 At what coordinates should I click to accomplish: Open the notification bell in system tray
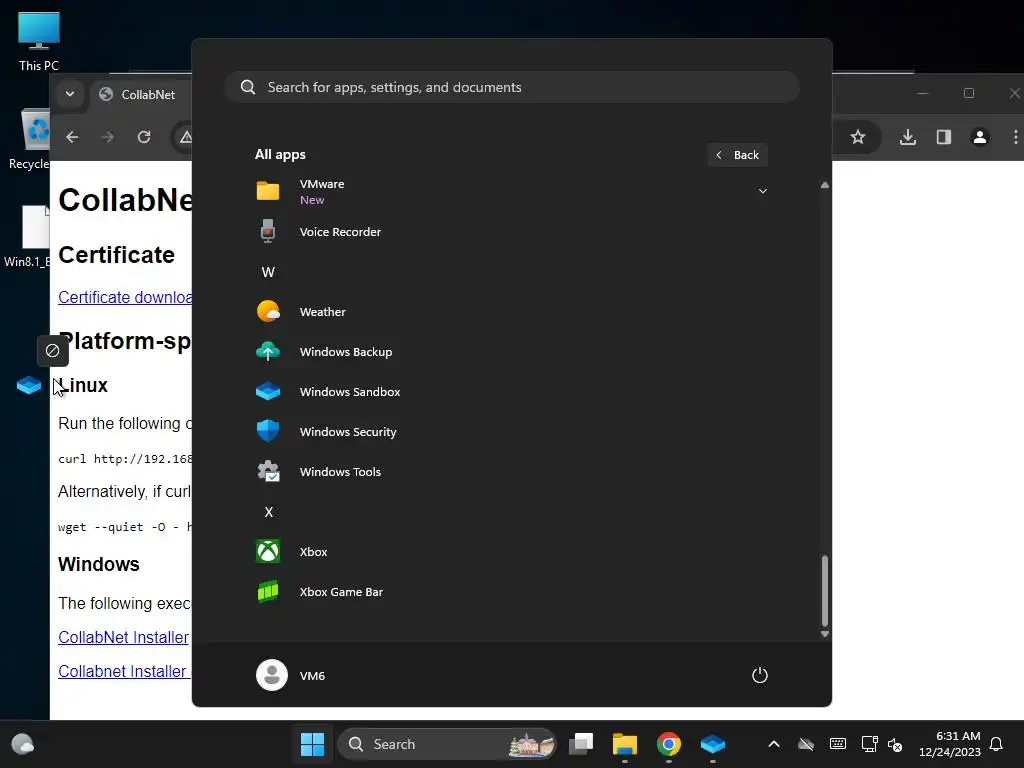(997, 744)
